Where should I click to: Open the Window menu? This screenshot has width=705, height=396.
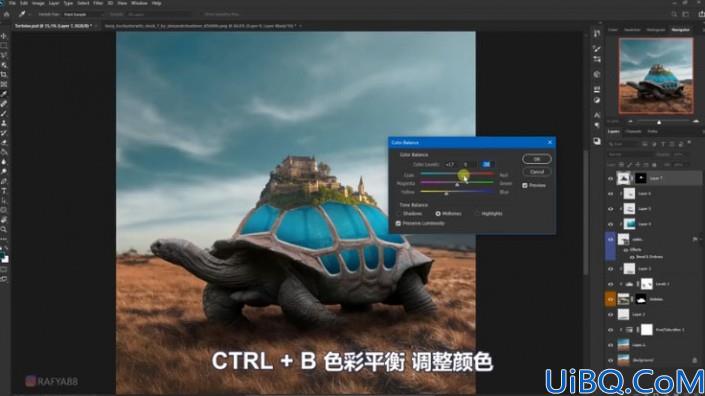coord(139,3)
